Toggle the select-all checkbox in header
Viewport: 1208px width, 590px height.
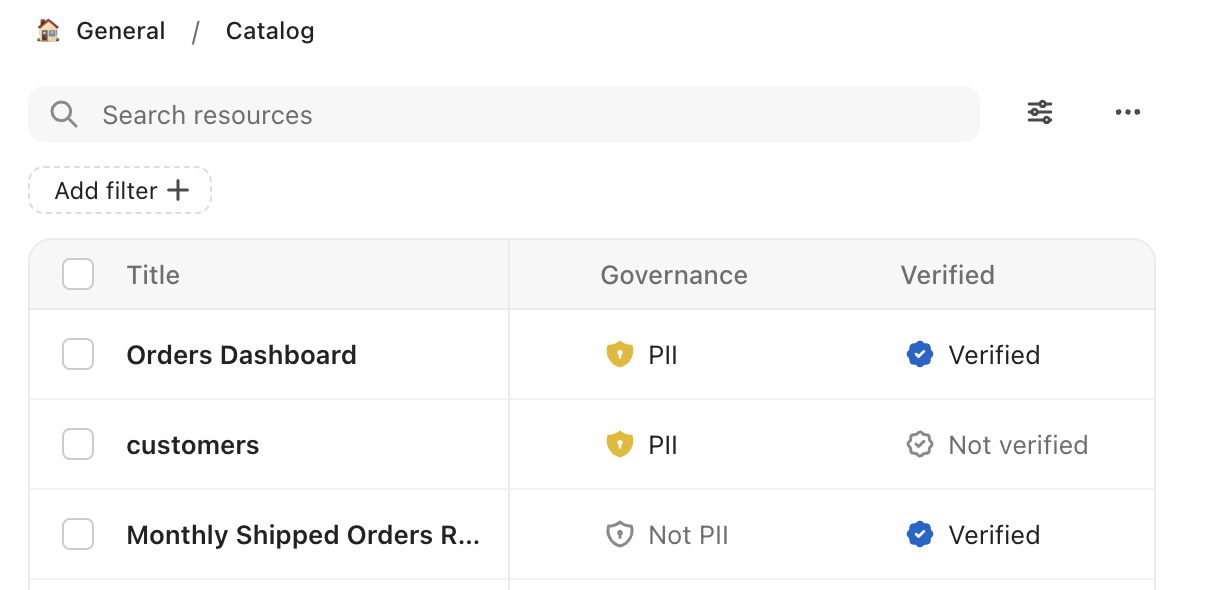tap(78, 275)
